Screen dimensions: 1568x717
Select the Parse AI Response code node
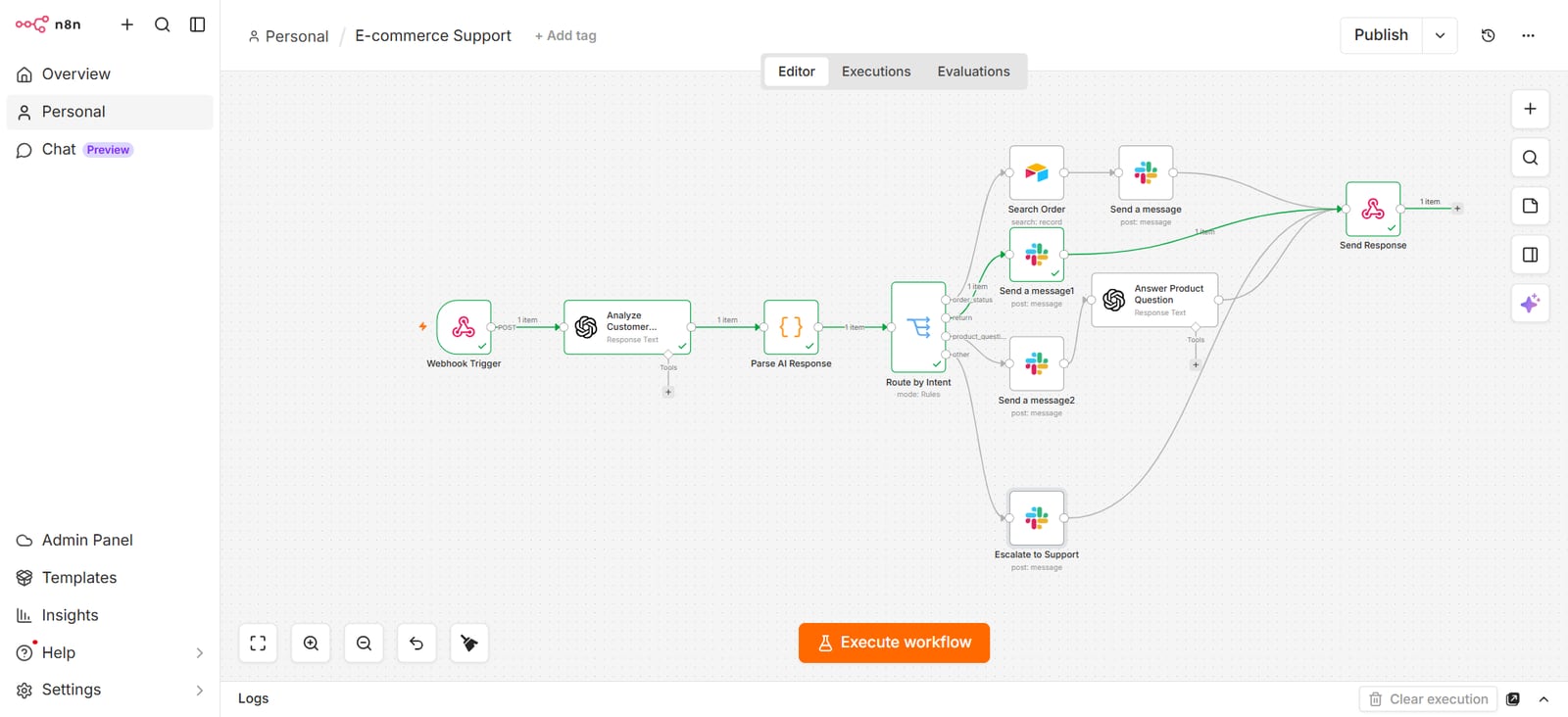tap(791, 327)
